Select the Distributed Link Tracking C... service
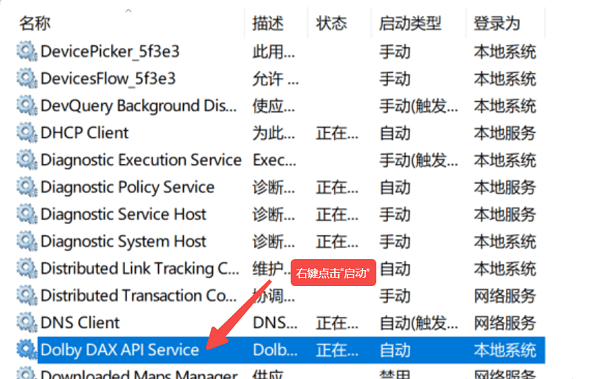The height and width of the screenshot is (379, 600). [x=140, y=269]
